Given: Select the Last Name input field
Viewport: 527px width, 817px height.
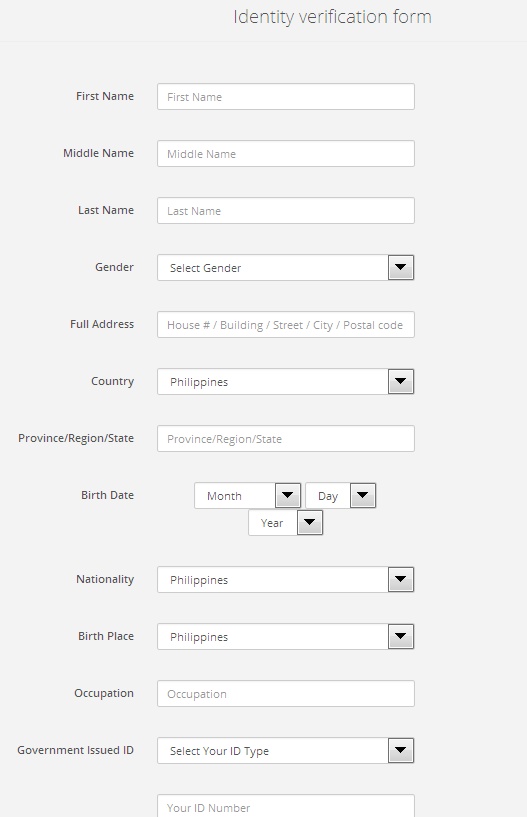Looking at the screenshot, I should pyautogui.click(x=286, y=211).
